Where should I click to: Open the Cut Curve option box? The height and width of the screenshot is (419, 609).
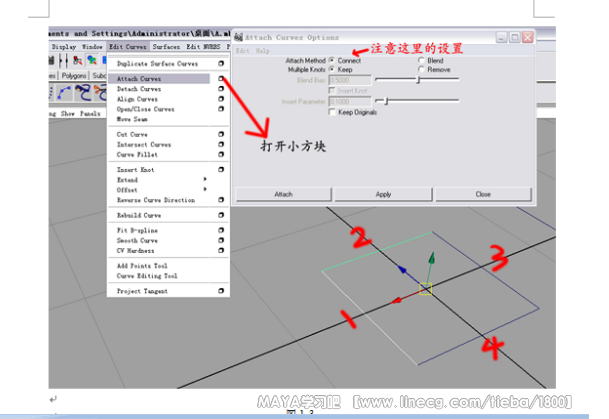pos(221,134)
